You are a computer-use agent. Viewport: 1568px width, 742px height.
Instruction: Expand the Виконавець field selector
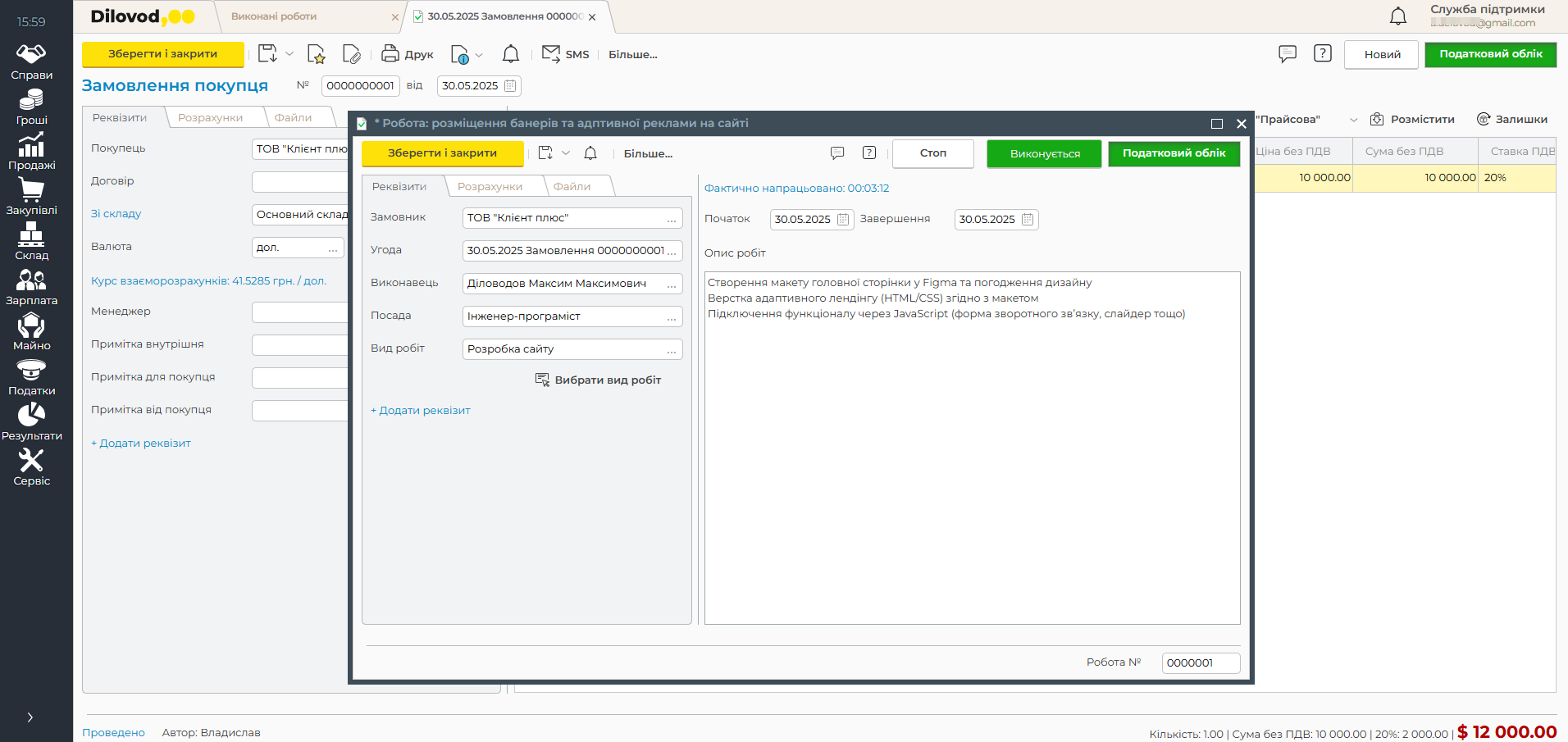click(672, 284)
